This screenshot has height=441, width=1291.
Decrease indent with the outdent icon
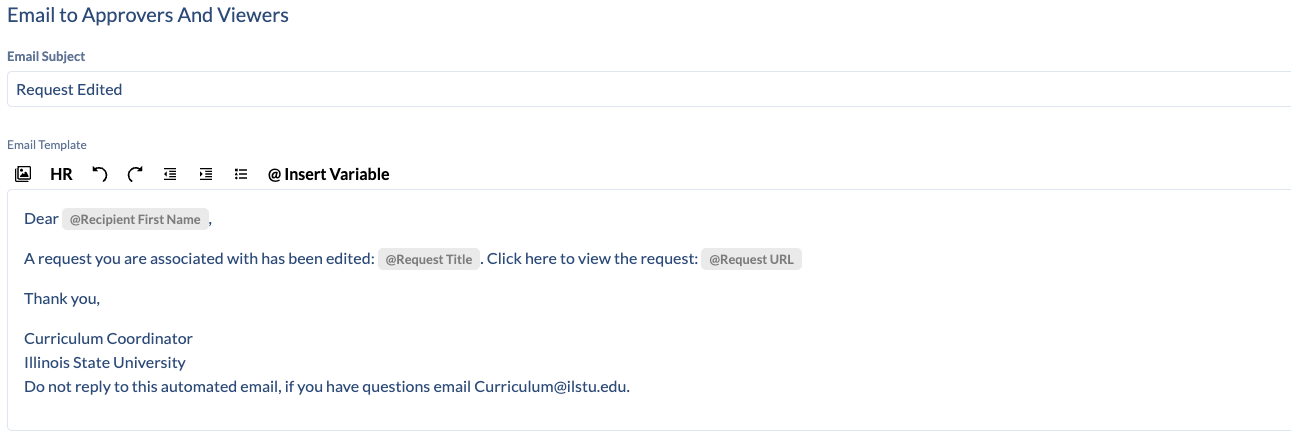(x=170, y=174)
